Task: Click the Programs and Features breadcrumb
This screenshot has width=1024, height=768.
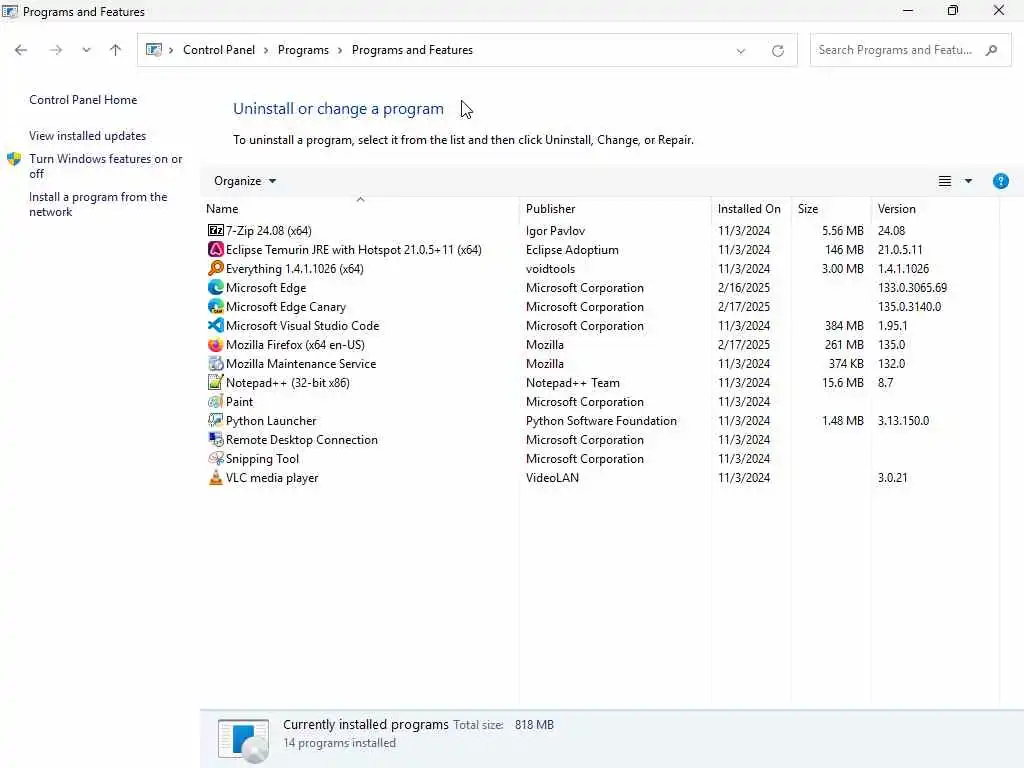Action: (x=412, y=50)
